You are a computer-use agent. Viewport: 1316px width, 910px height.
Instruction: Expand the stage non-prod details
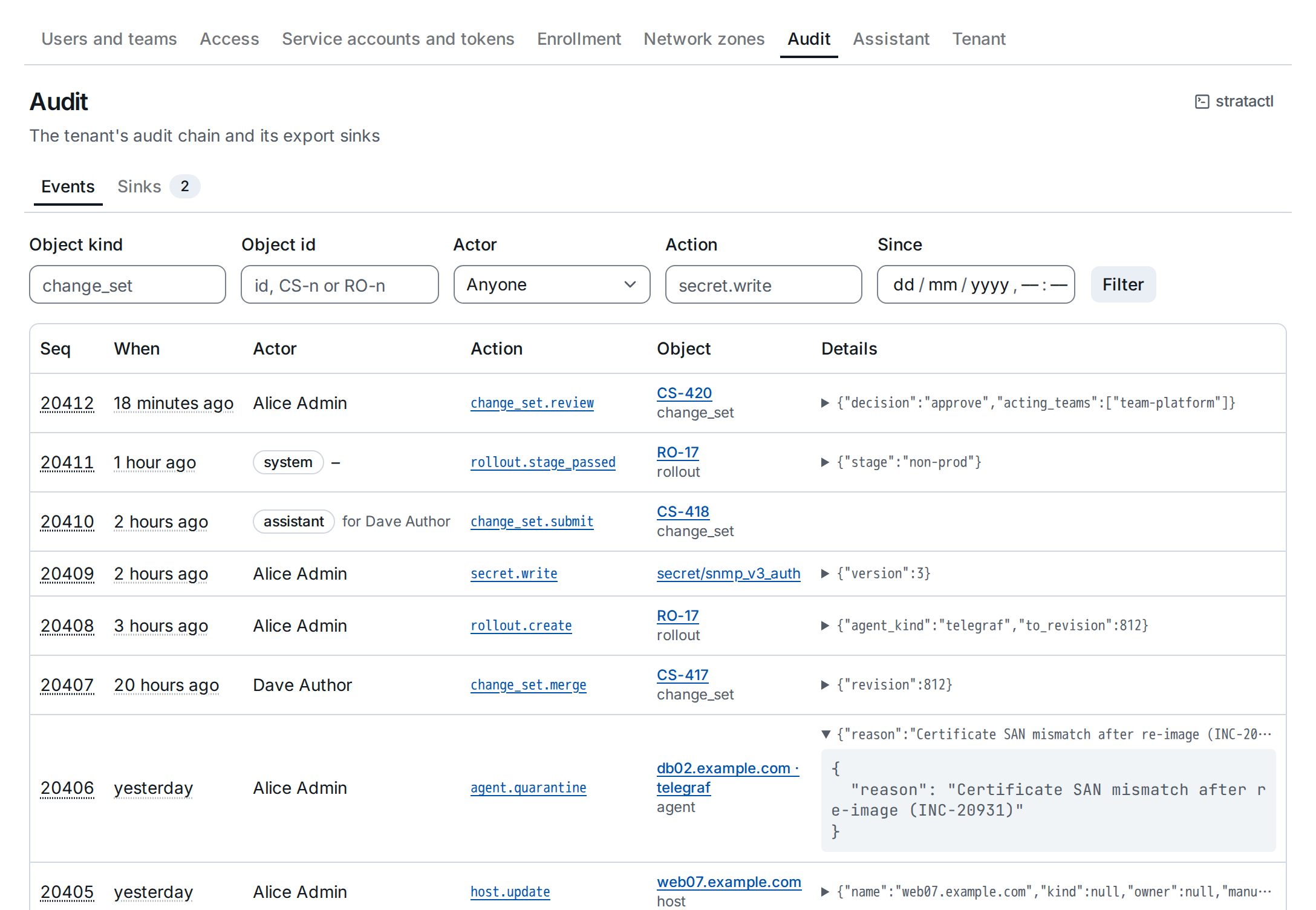(x=825, y=462)
